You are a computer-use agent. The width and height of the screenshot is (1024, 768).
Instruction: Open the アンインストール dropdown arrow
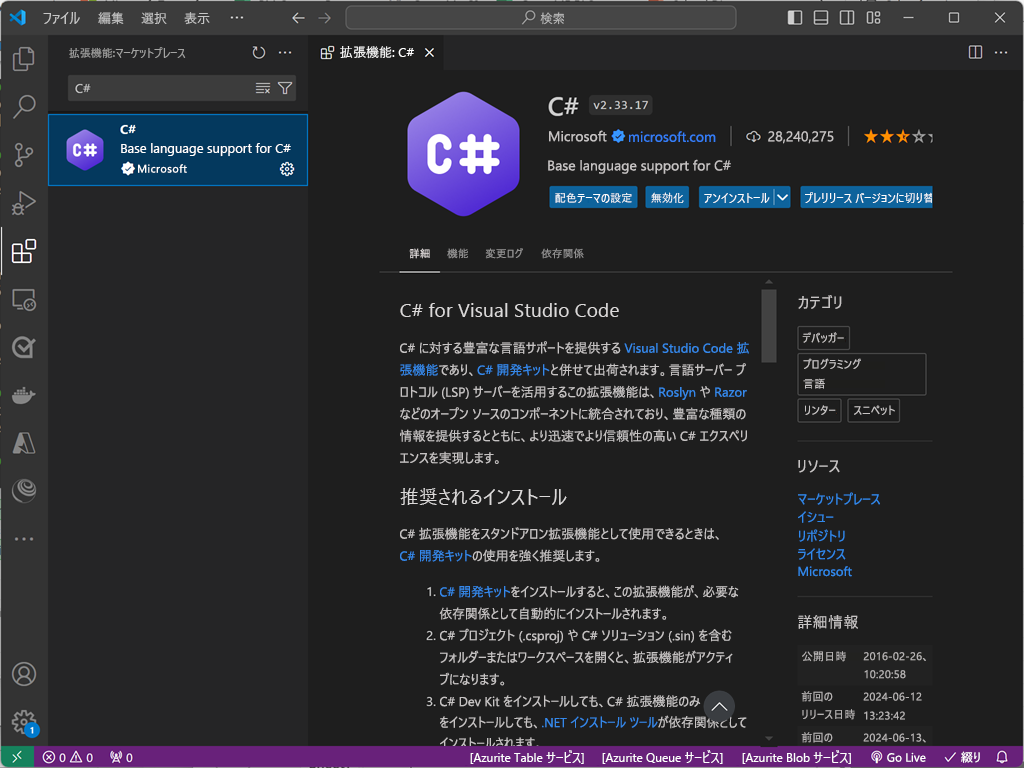(781, 197)
